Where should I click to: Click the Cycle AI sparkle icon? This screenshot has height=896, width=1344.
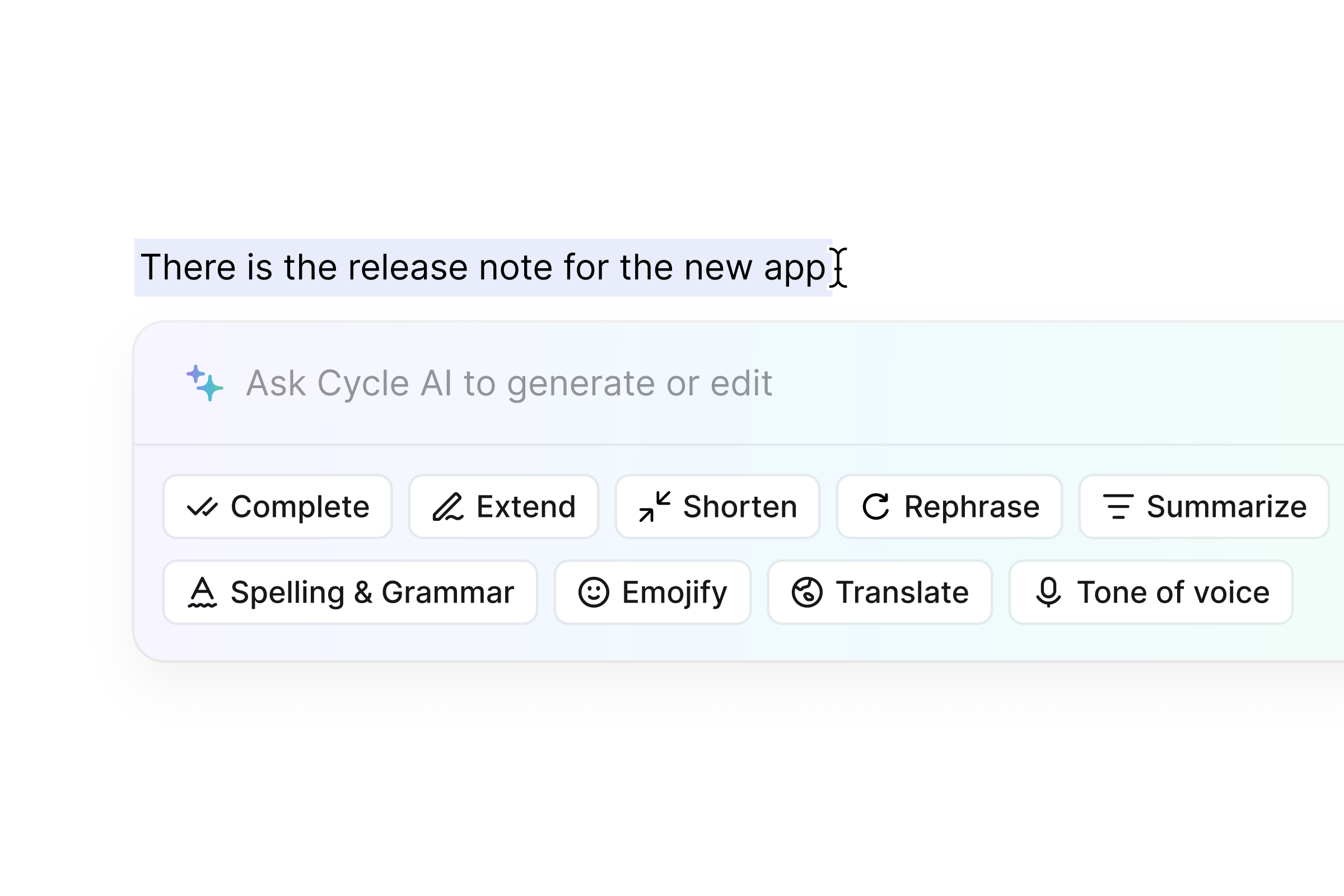click(x=204, y=383)
